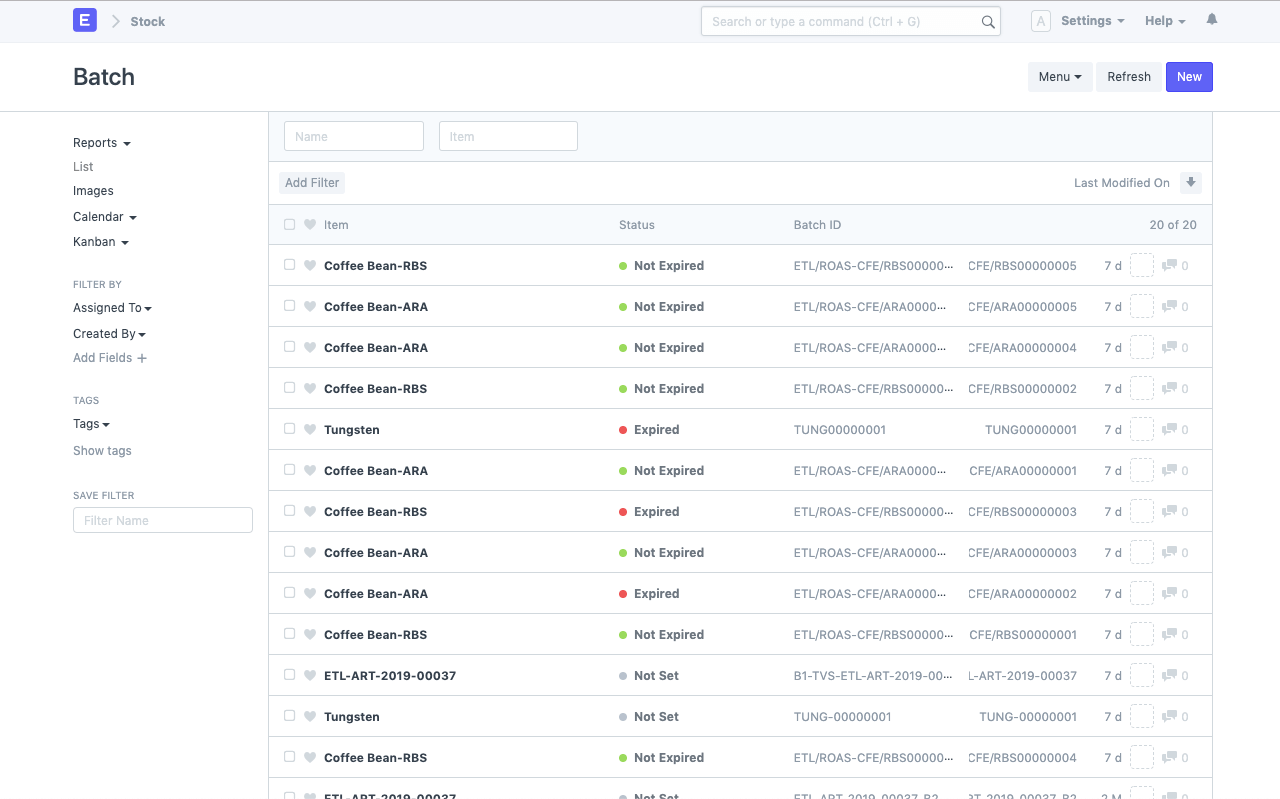Click the search magnifier icon
This screenshot has height=799, width=1280.
pos(987,21)
